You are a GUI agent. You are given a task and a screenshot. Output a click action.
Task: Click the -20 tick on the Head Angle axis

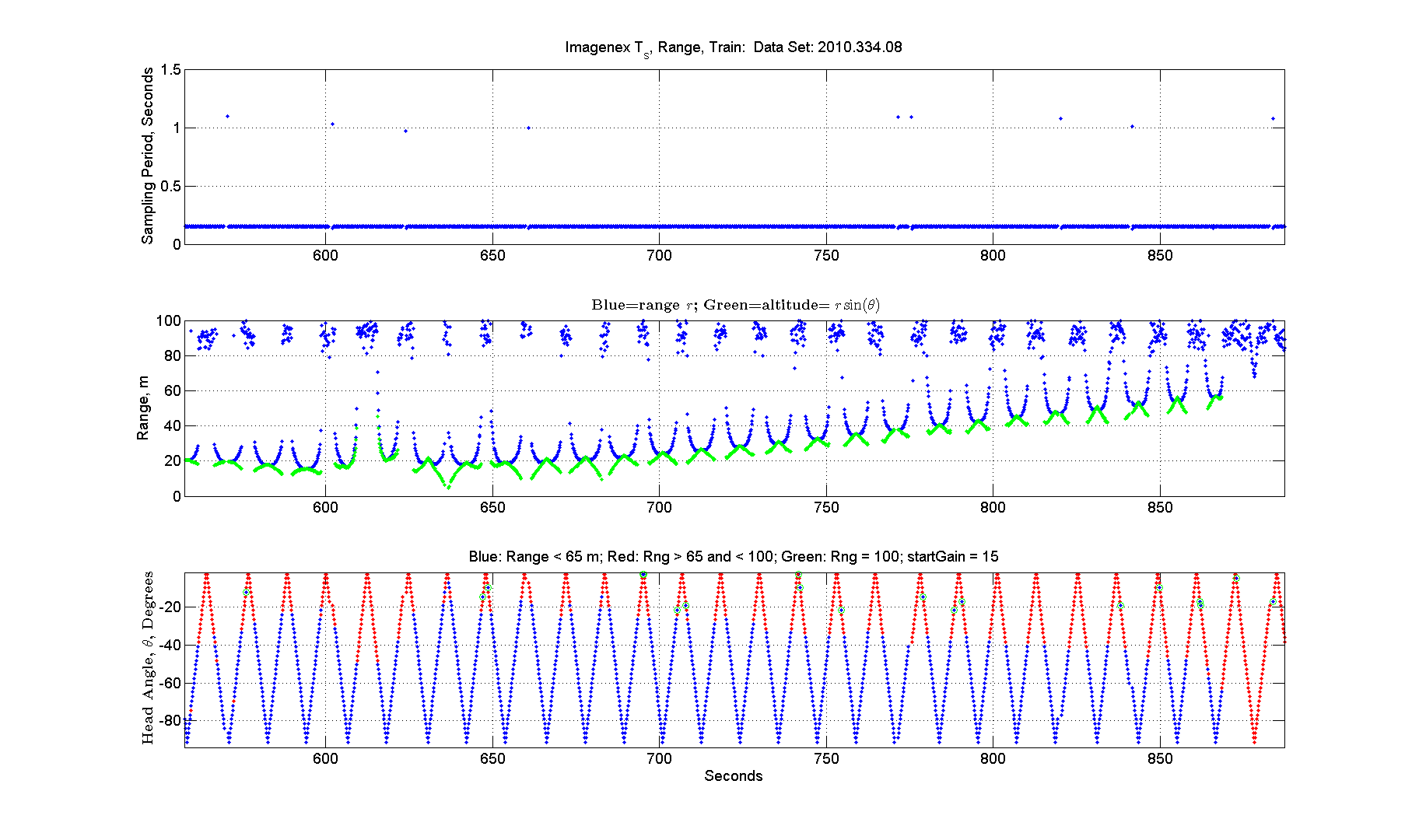tap(169, 607)
